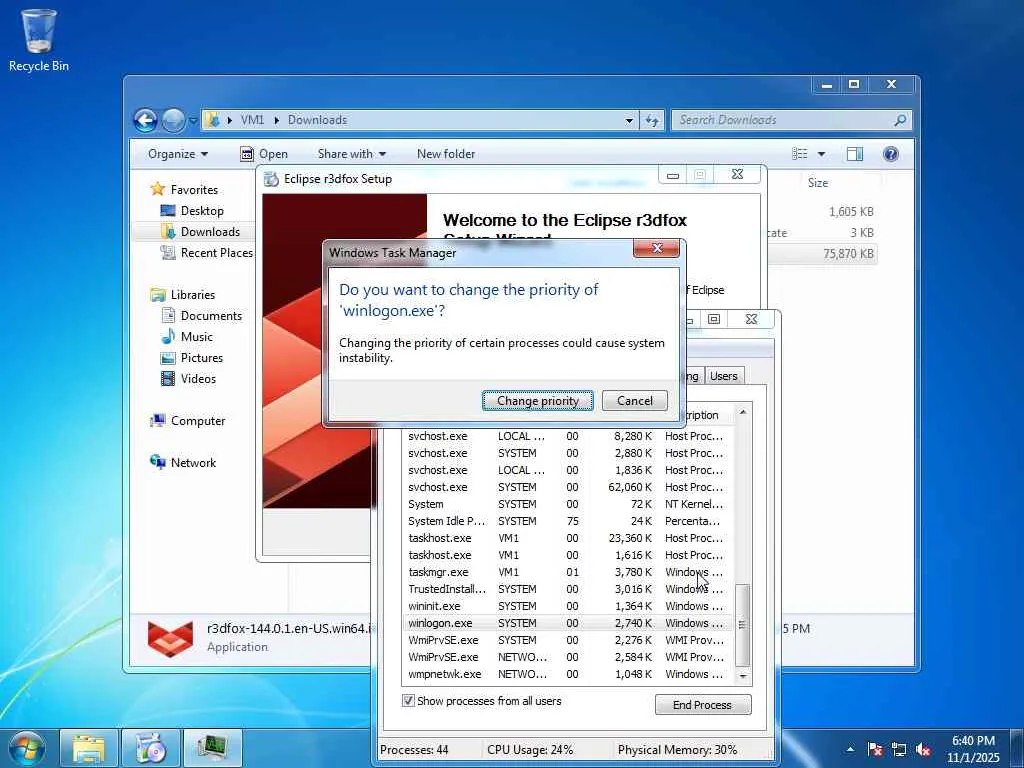Open the Recycle Bin desktop icon
1024x768 pixels.
tap(39, 40)
